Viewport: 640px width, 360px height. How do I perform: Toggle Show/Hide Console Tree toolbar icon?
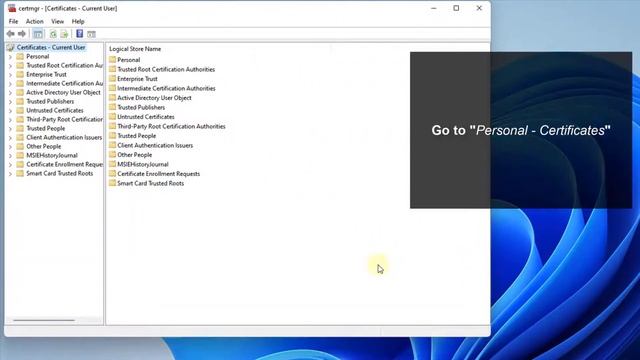point(38,34)
